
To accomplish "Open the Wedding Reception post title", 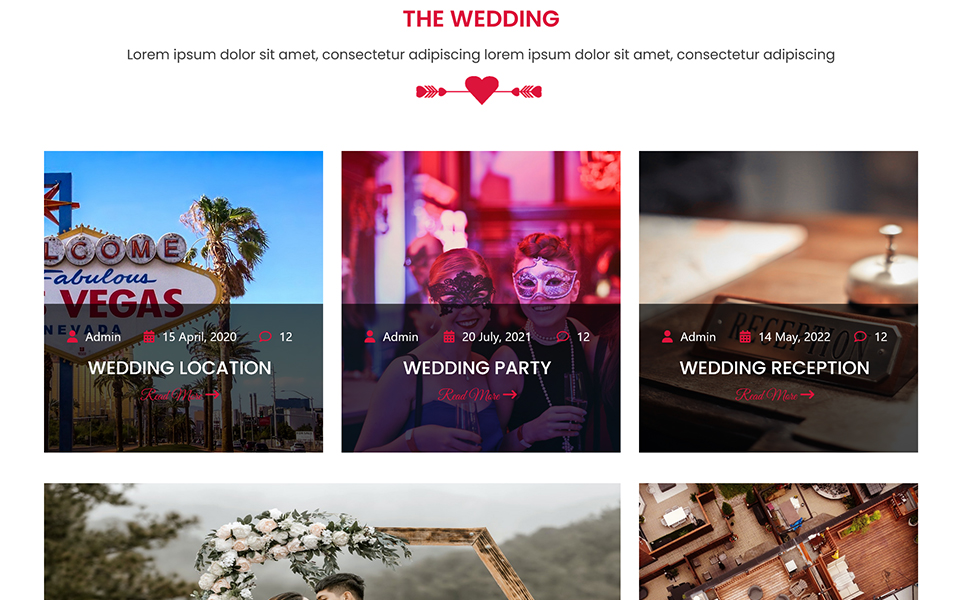I will pos(775,368).
